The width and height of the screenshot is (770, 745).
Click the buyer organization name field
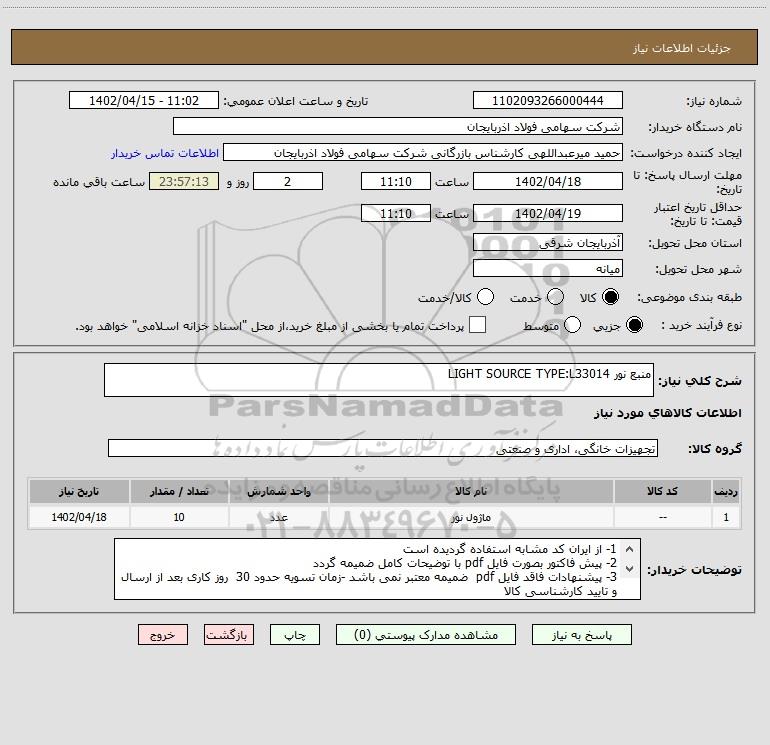pyautogui.click(x=398, y=126)
